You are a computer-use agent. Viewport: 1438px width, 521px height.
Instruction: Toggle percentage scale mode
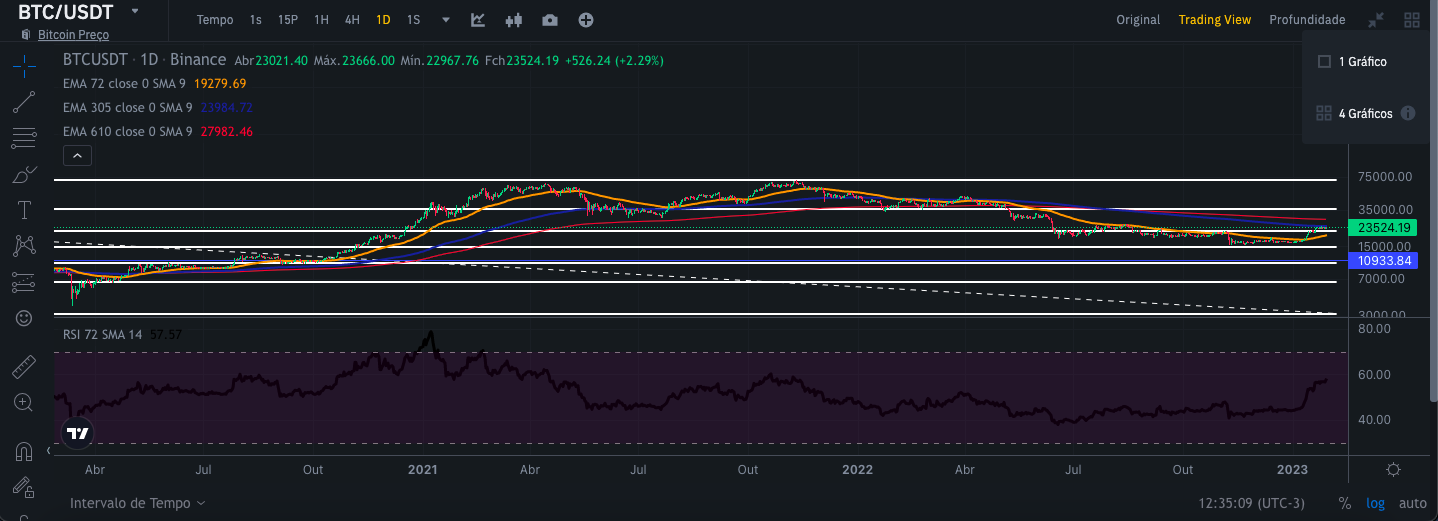(x=1345, y=503)
